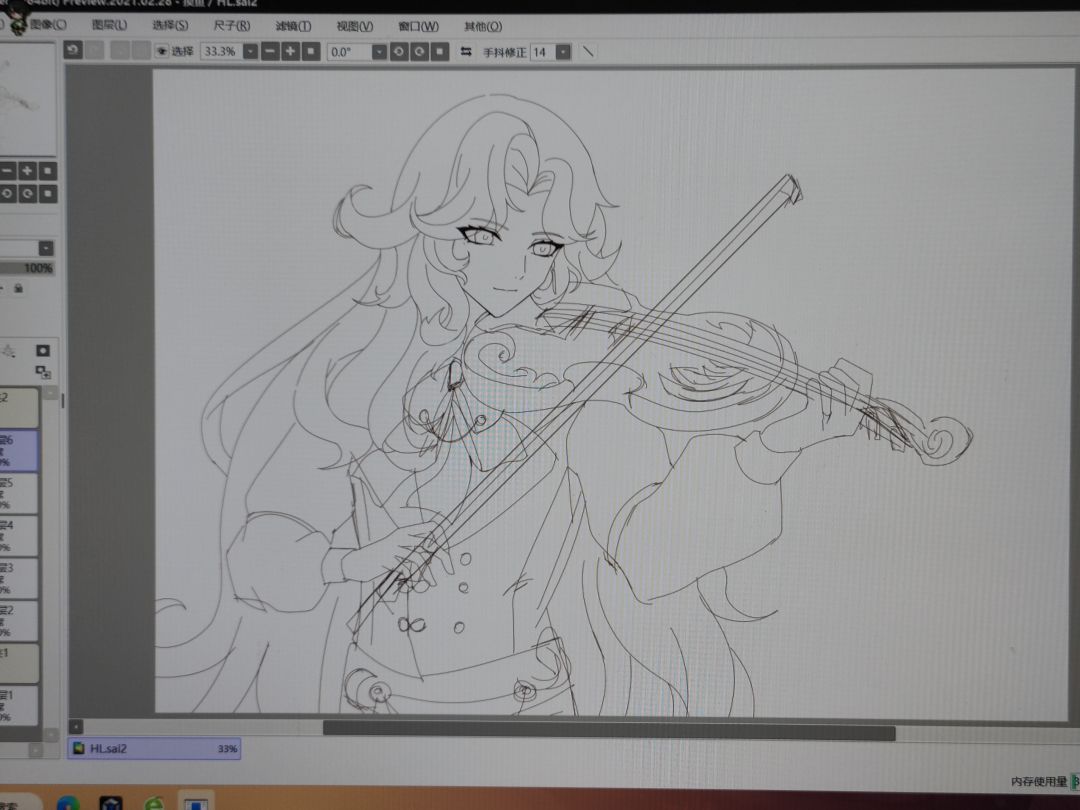Rotate the canvas counterclockwise
The height and width of the screenshot is (810, 1080).
coord(399,52)
